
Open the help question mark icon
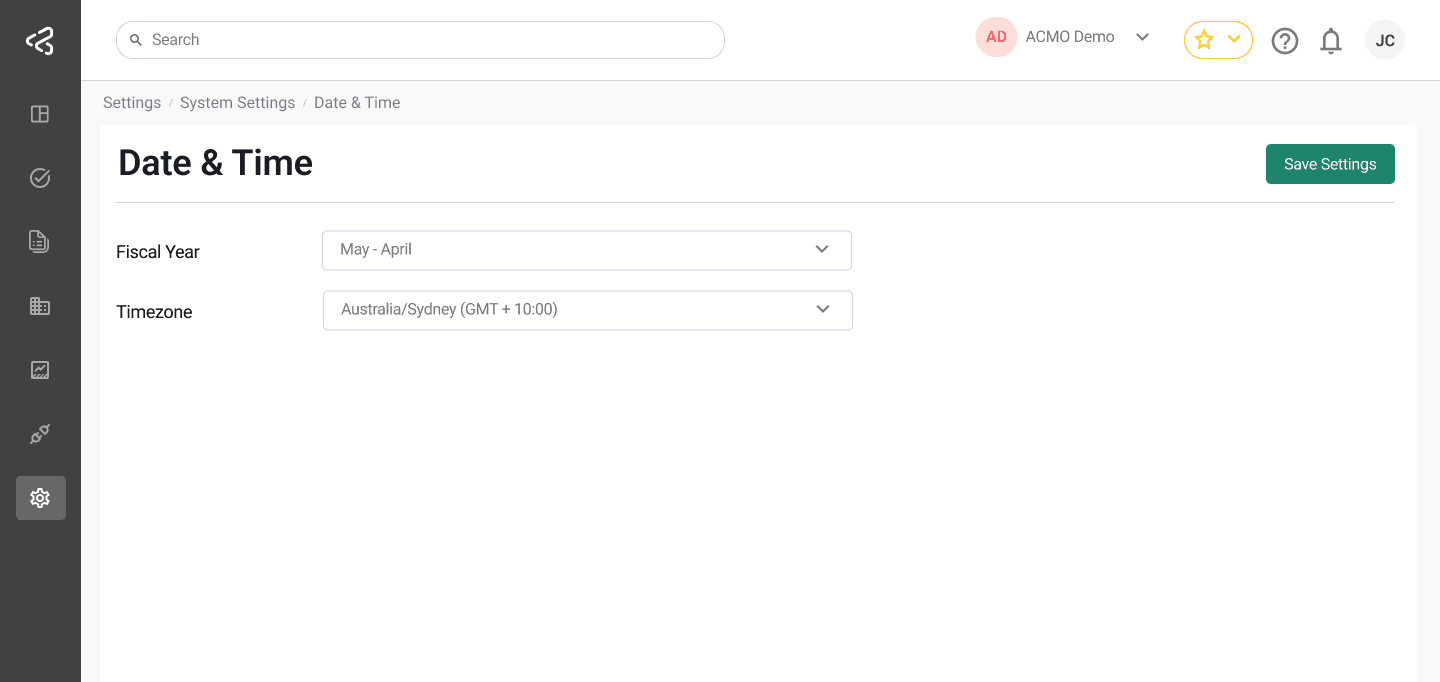click(1285, 40)
